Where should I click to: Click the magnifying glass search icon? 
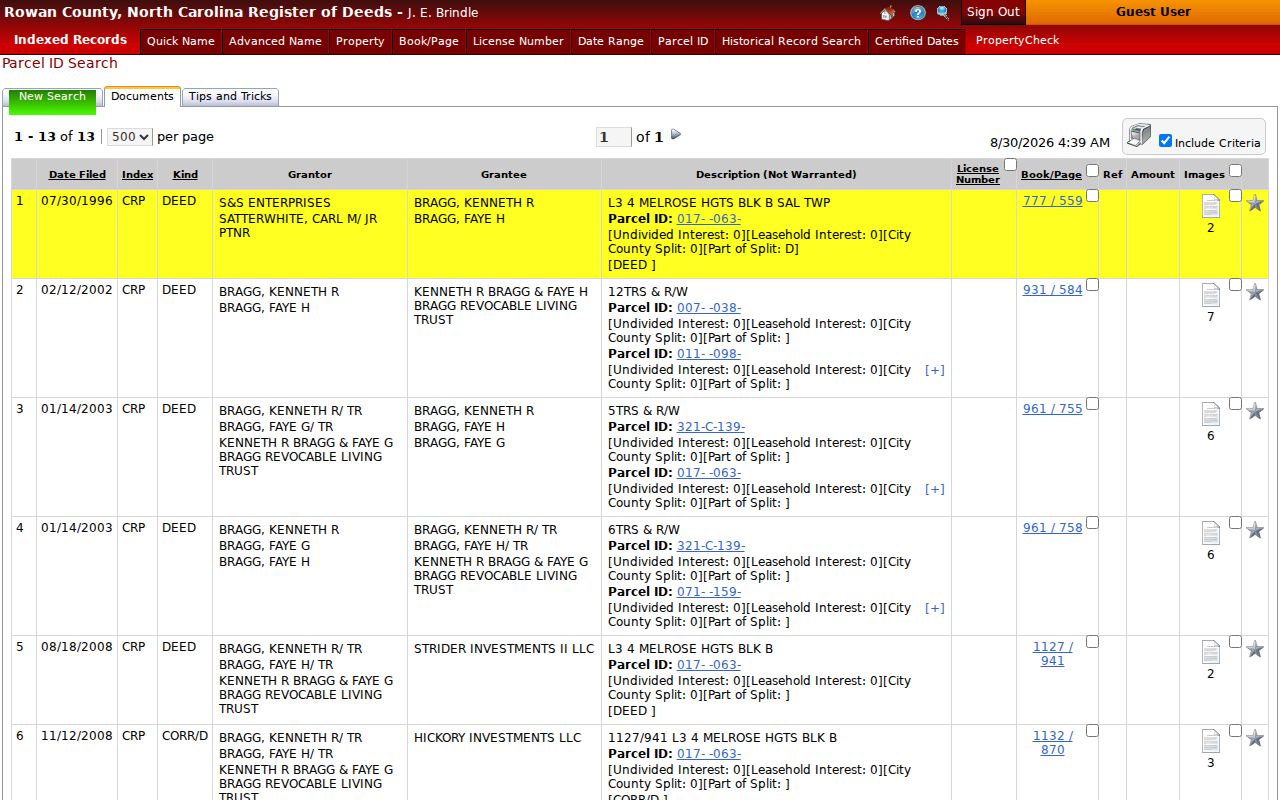[943, 13]
